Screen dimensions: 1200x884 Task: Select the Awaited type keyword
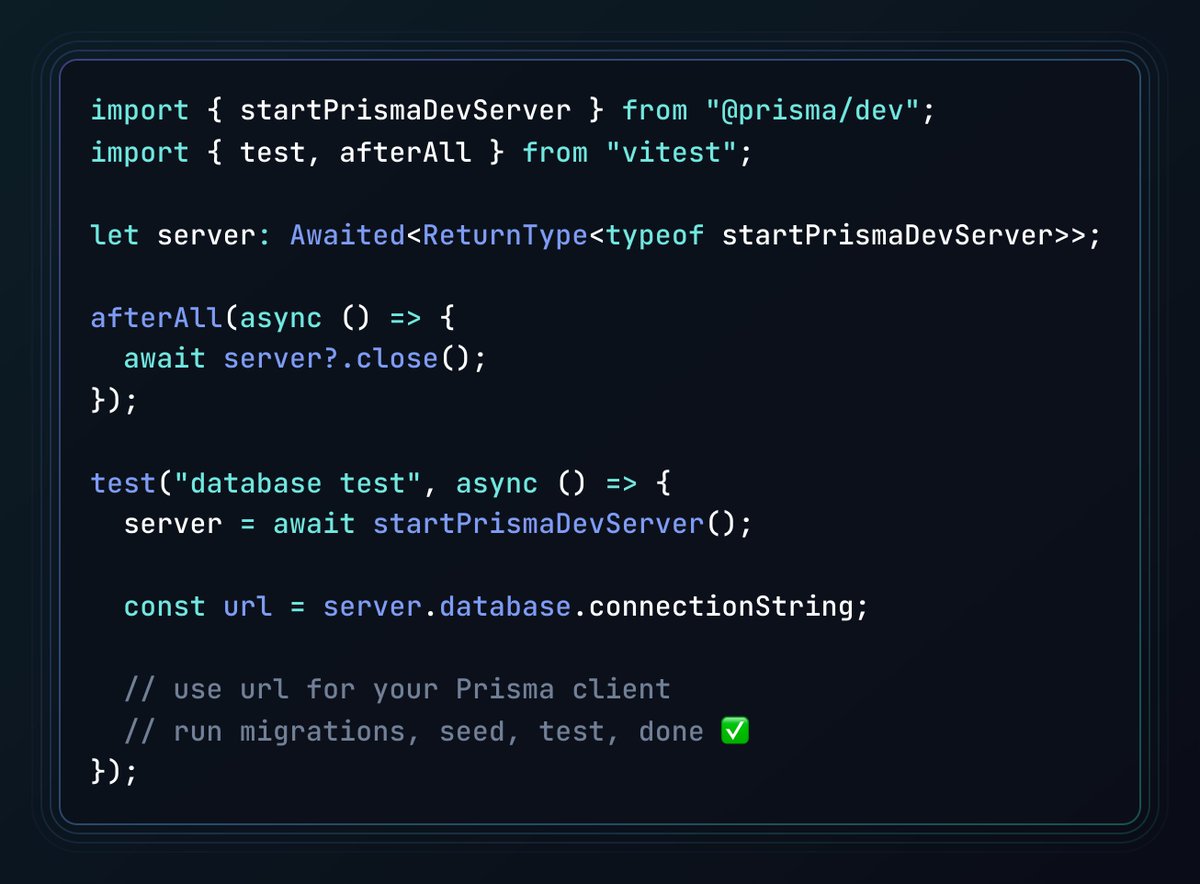click(x=345, y=234)
